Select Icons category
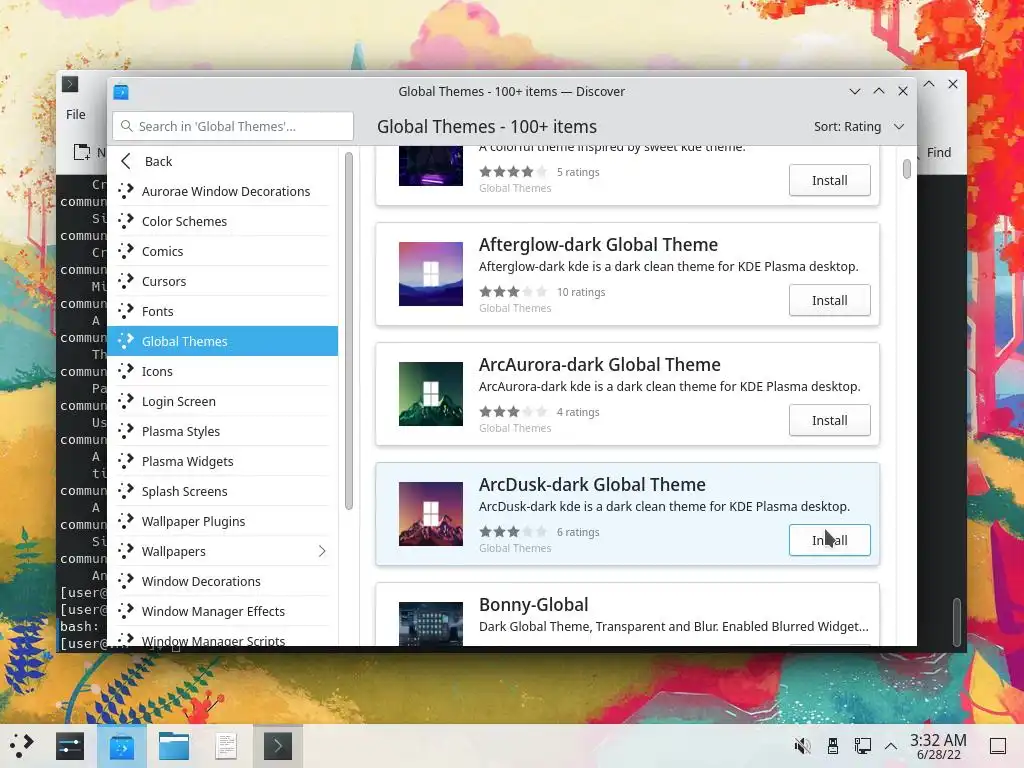The image size is (1024, 768). (222, 372)
